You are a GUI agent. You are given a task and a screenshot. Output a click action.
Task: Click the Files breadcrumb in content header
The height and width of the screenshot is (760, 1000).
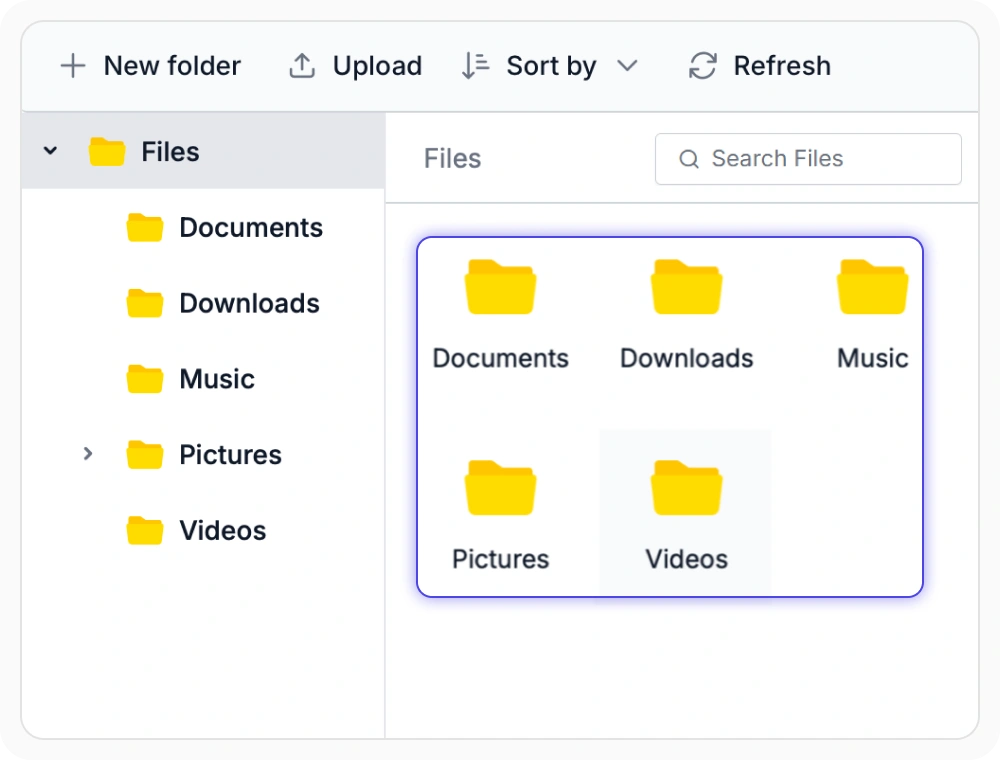(453, 158)
